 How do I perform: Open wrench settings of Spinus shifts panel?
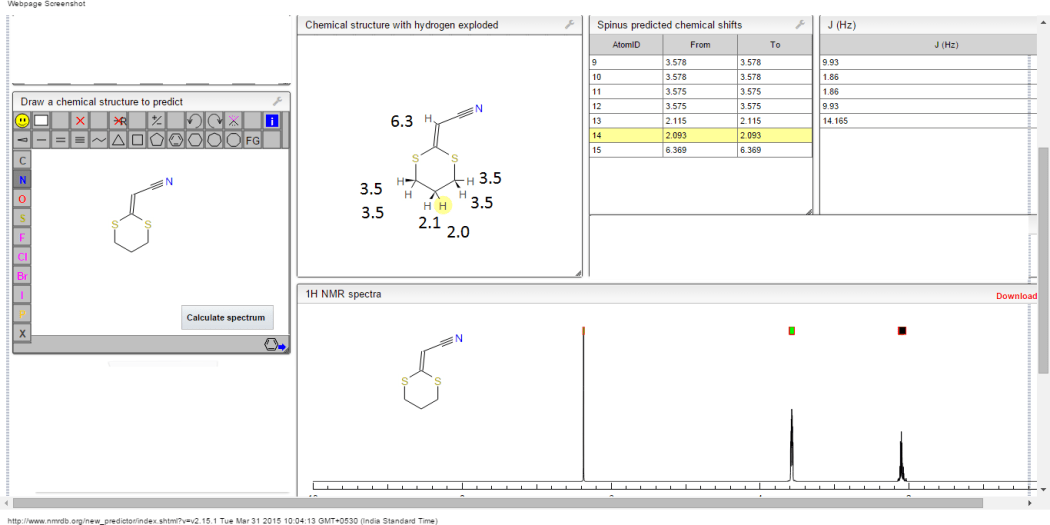click(x=800, y=24)
